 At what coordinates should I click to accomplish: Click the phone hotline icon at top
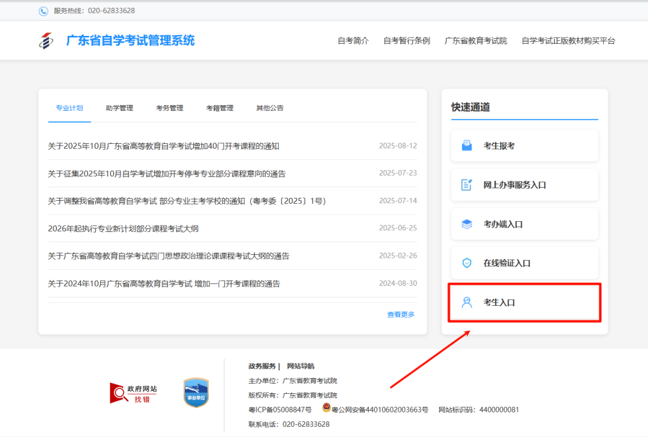point(43,11)
